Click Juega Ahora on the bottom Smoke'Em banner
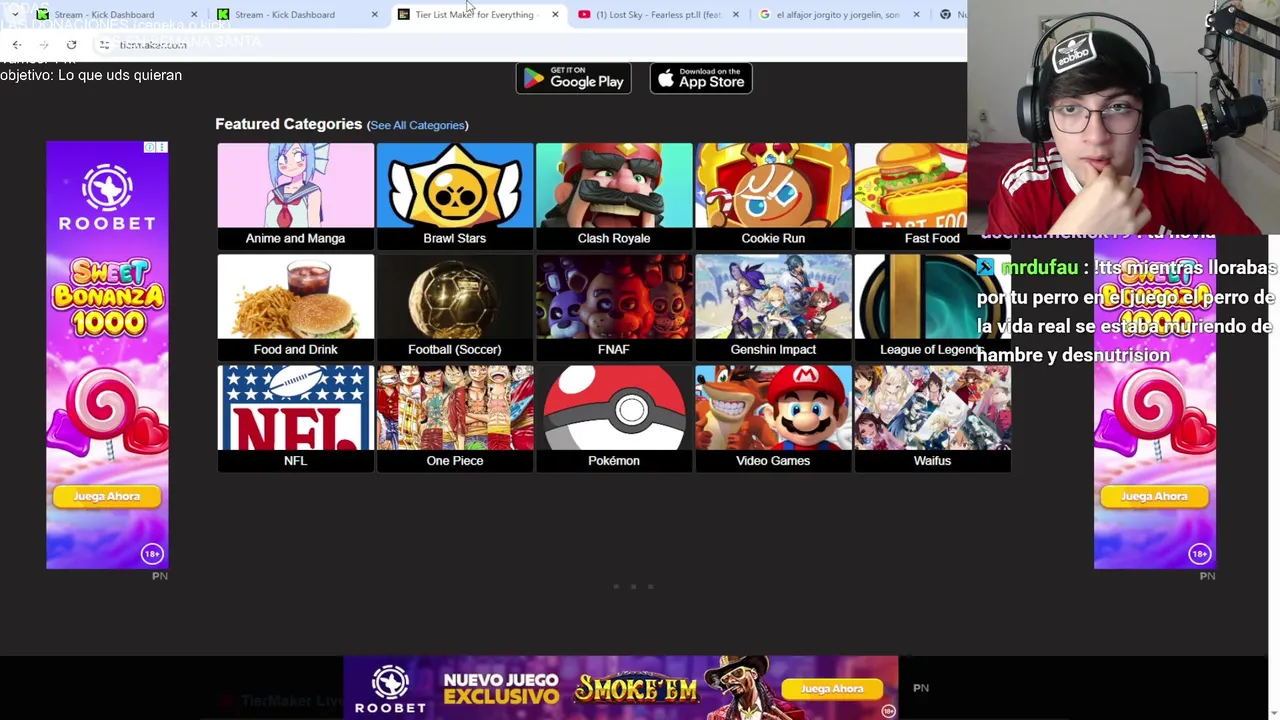Viewport: 1280px width, 720px height. tap(832, 688)
